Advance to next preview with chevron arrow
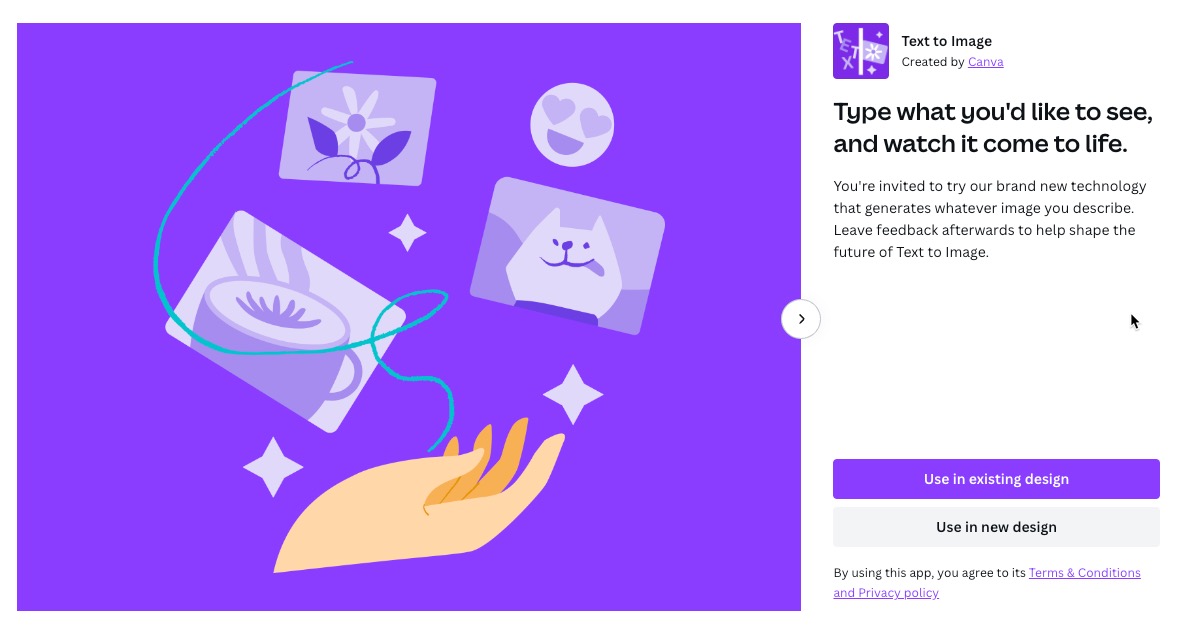Screen dimensions: 1192x629 point(800,319)
